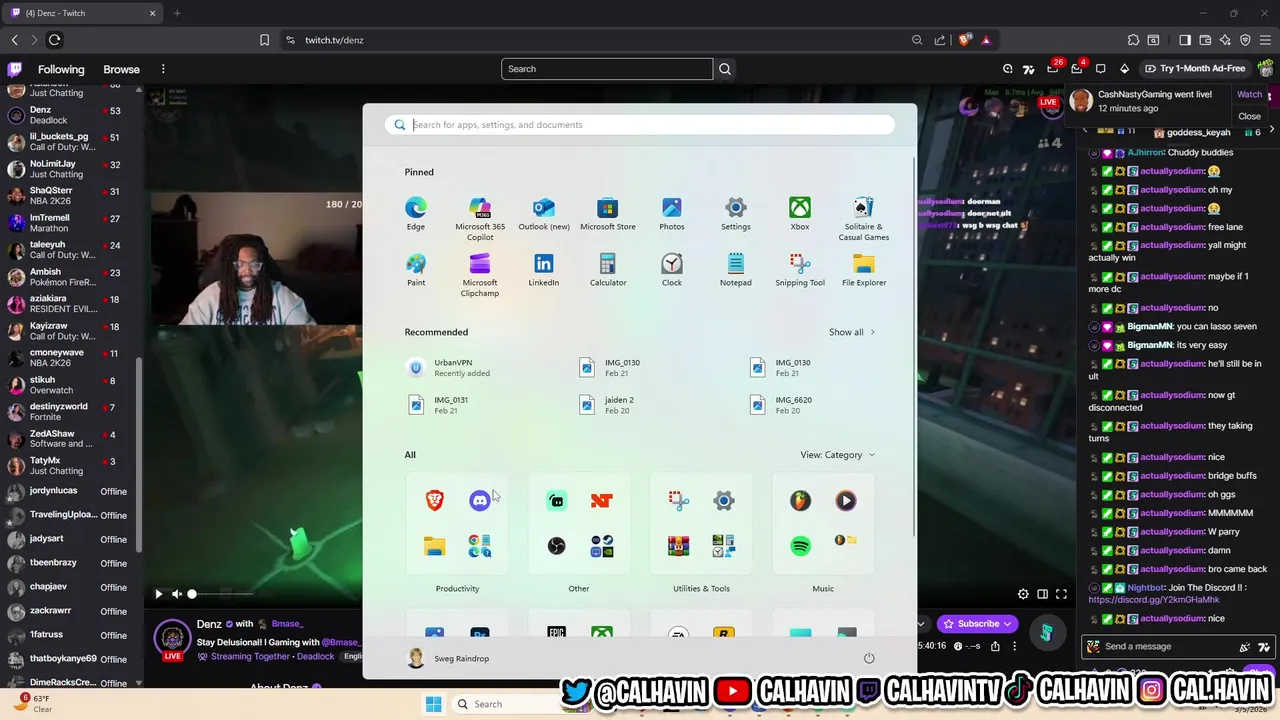
Task: Open ZedAShaw channel in sidebar
Action: tap(70, 439)
